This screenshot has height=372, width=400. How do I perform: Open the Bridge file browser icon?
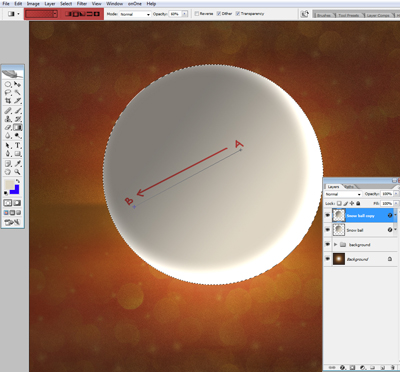[305, 14]
